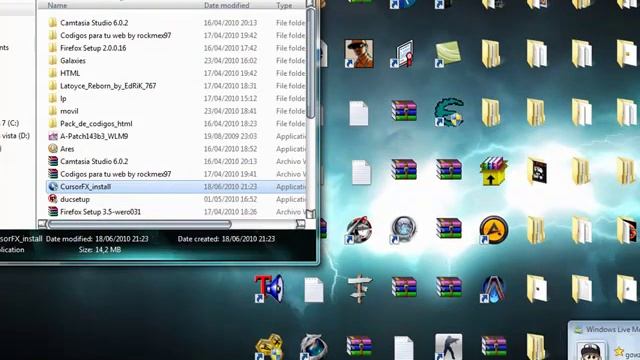640x360 pixels.
Task: Select the lp folder row
Action: pos(176,99)
